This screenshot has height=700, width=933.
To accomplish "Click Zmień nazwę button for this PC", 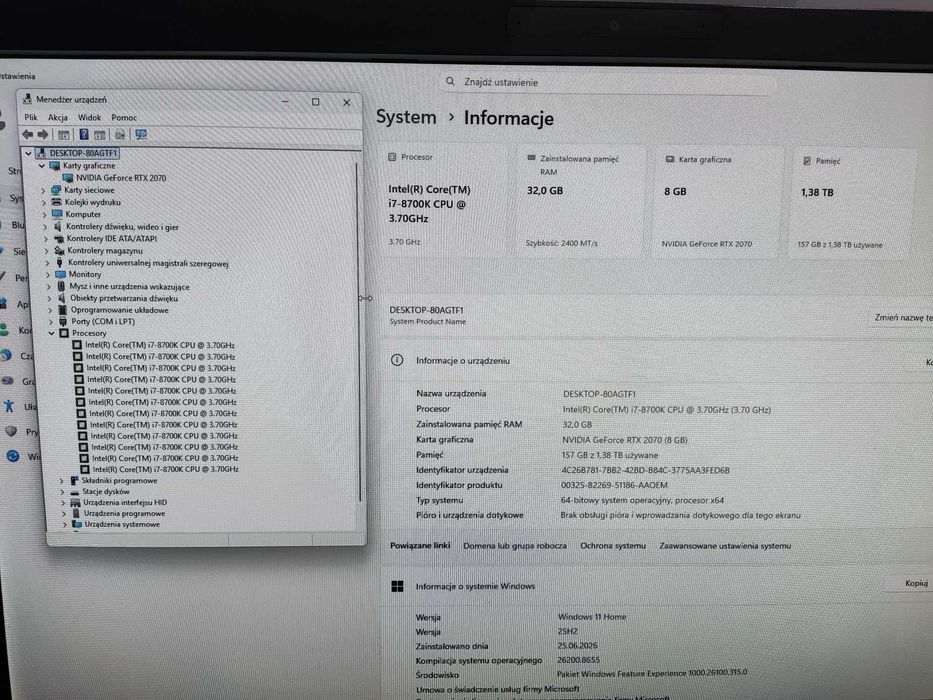I will pos(903,317).
